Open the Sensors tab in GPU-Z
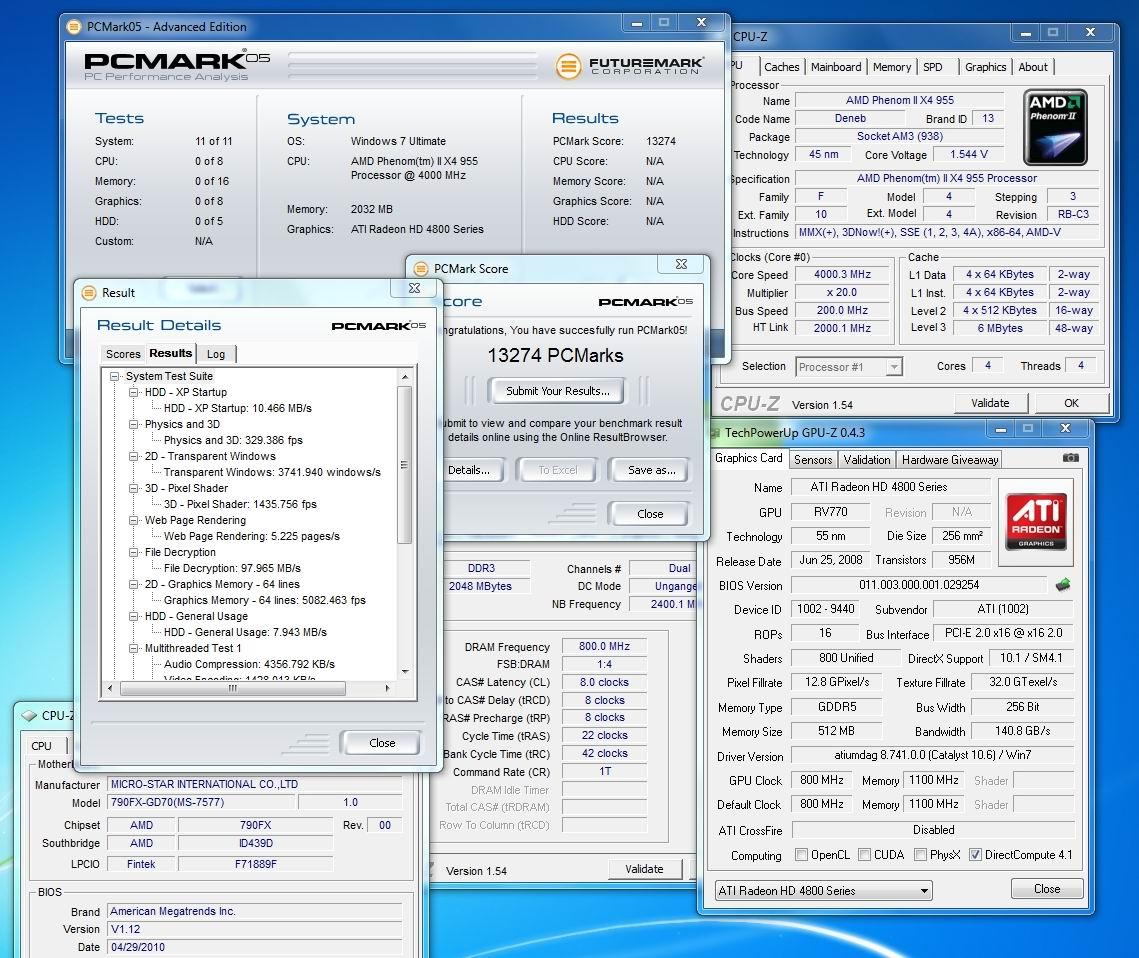This screenshot has height=958, width=1139. pyautogui.click(x=813, y=460)
